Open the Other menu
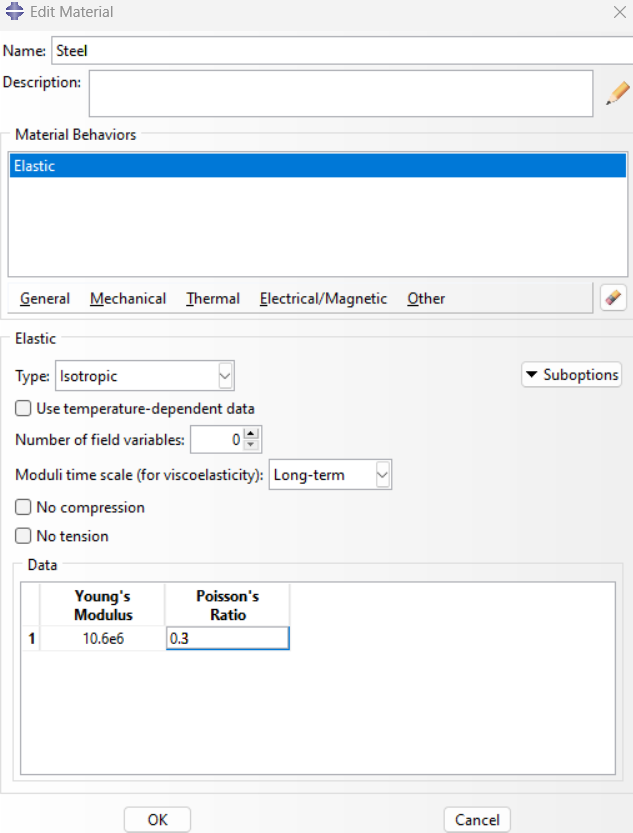633x833 pixels. tap(426, 299)
